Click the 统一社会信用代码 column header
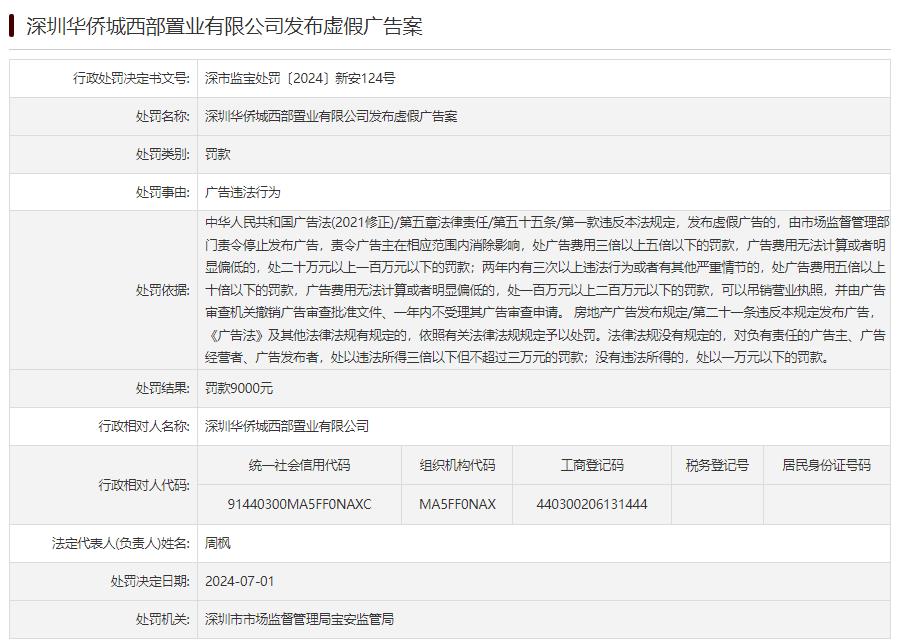Image resolution: width=898 pixels, height=644 pixels. pos(300,465)
